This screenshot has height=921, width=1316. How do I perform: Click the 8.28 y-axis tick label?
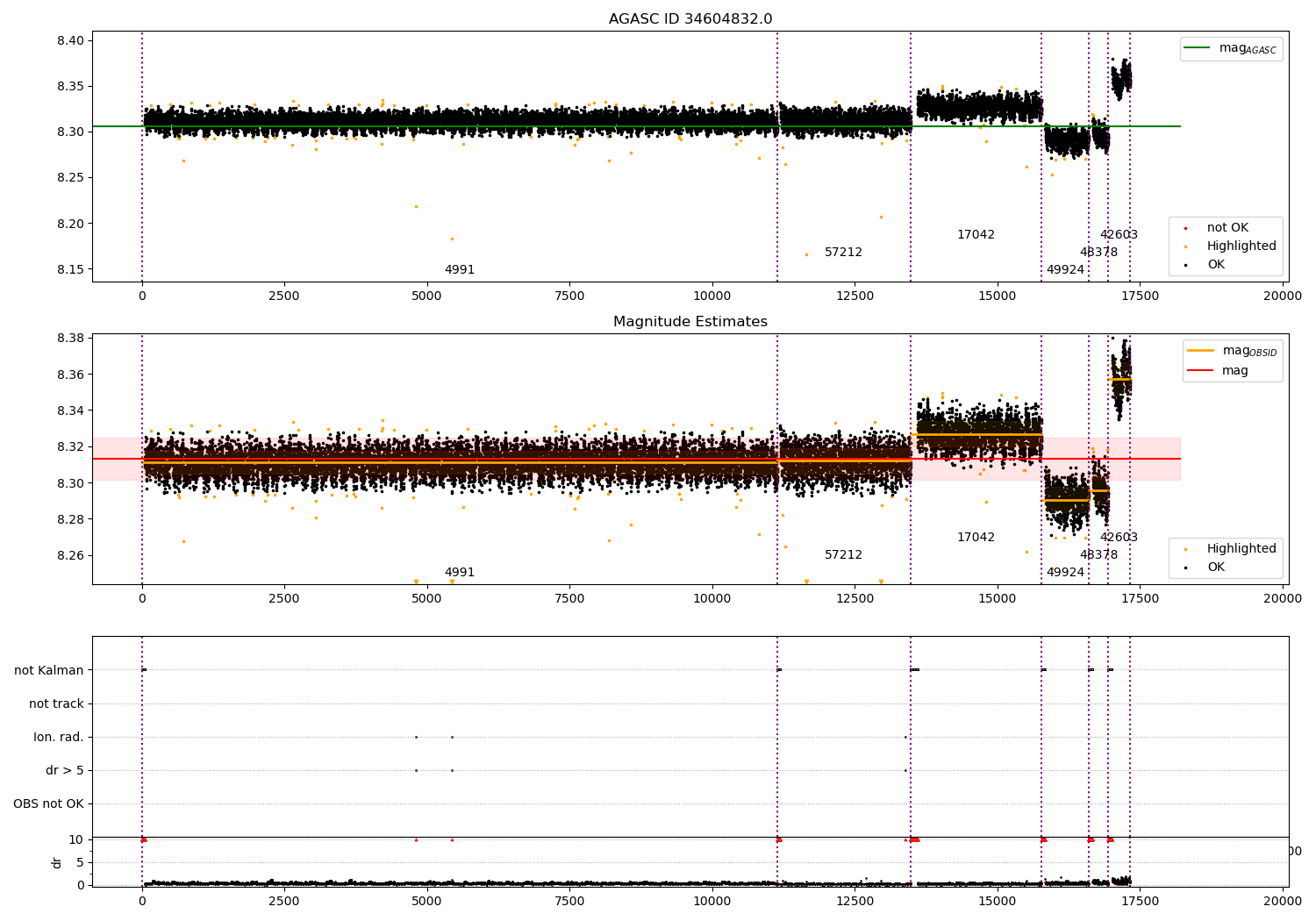click(x=70, y=519)
